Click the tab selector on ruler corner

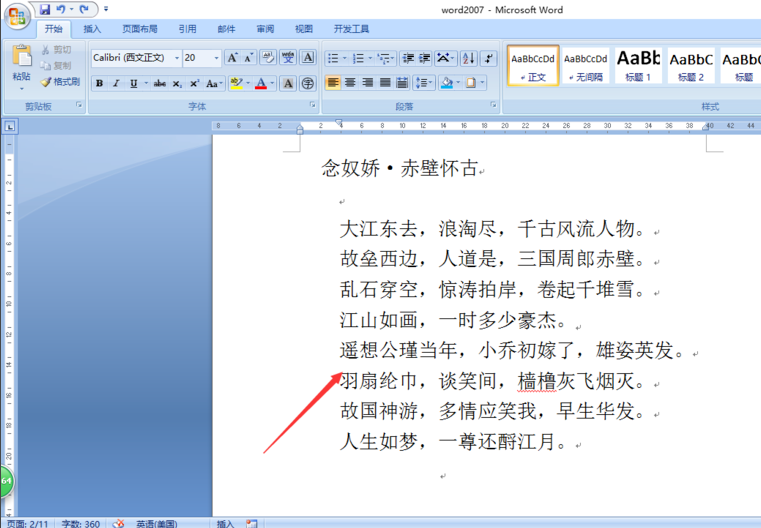tap(10, 127)
